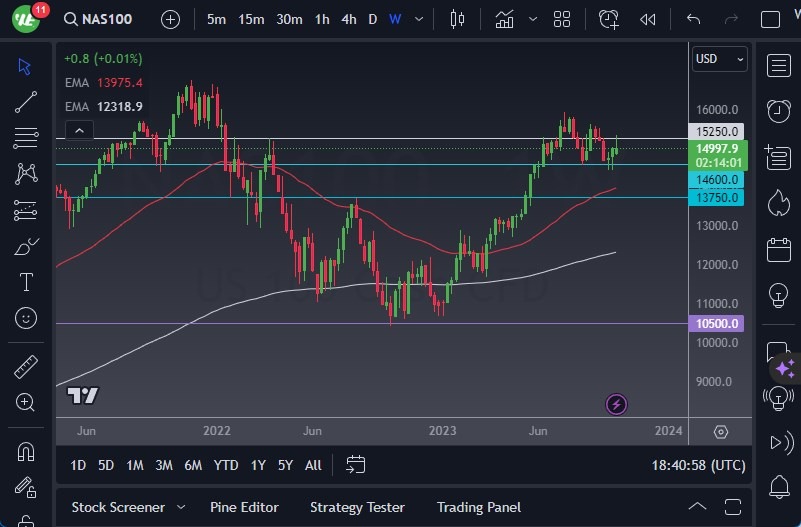Open the USD currency dropdown
Image resolution: width=801 pixels, height=527 pixels.
click(x=720, y=59)
